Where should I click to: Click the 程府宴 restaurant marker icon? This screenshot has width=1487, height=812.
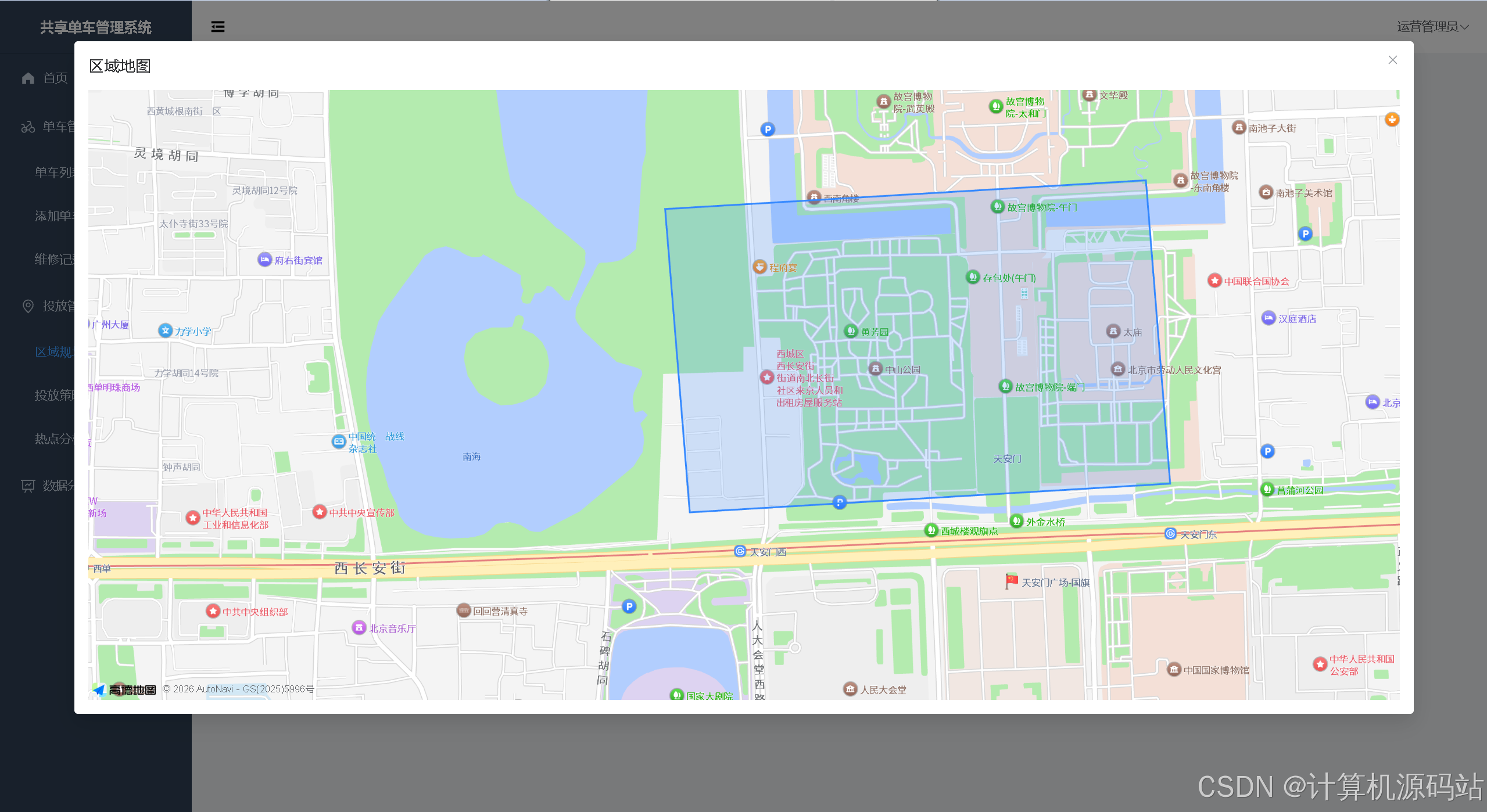[x=759, y=267]
